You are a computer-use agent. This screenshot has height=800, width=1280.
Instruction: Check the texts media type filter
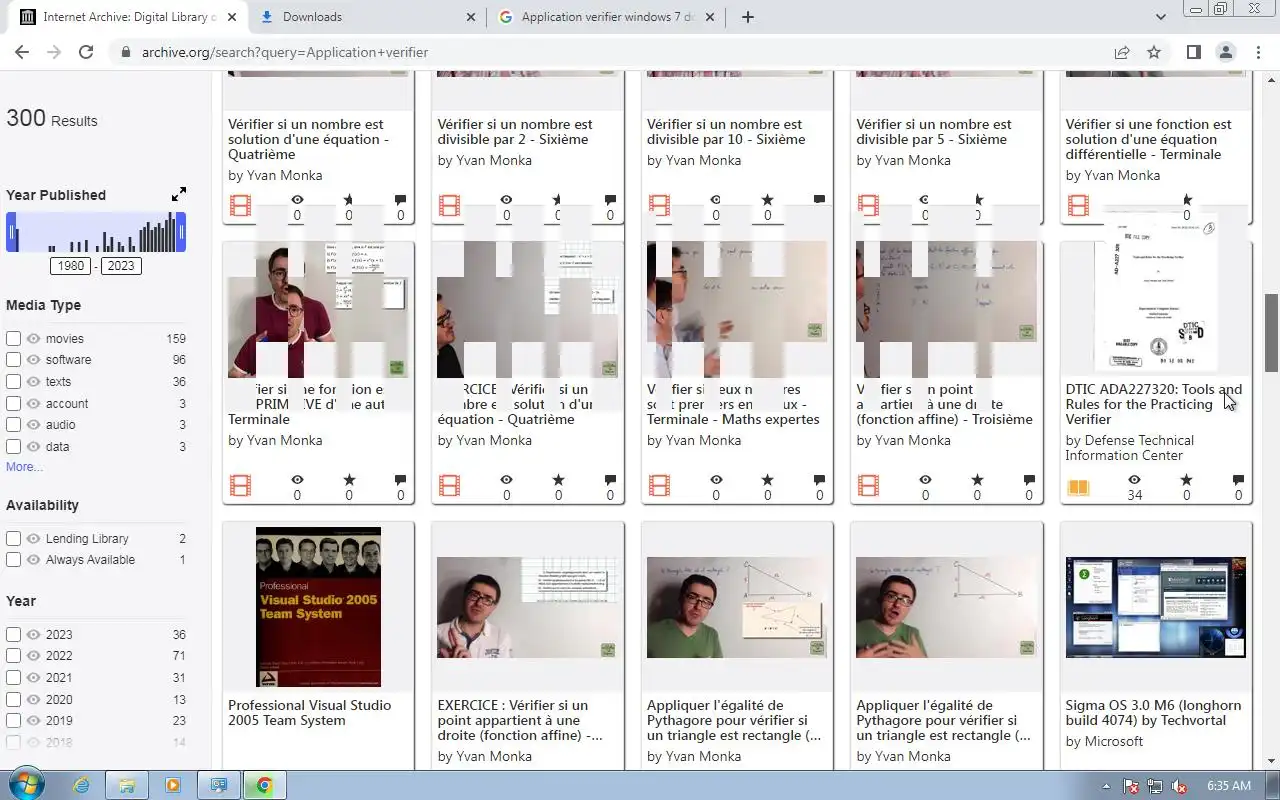(13, 382)
